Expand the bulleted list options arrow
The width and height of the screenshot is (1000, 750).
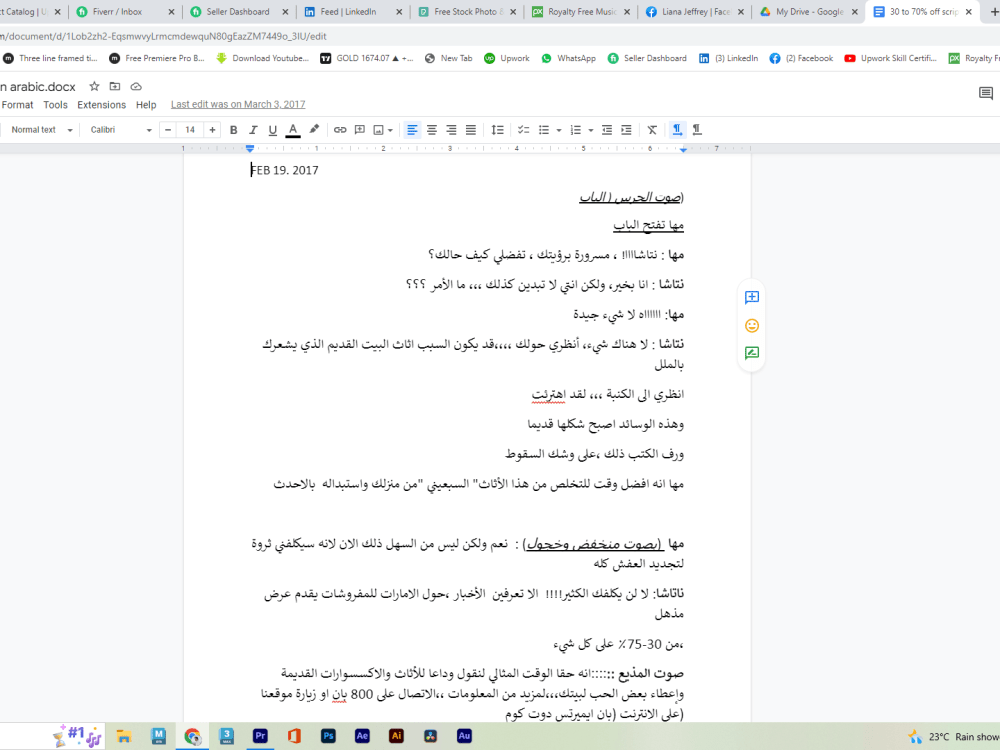(559, 130)
